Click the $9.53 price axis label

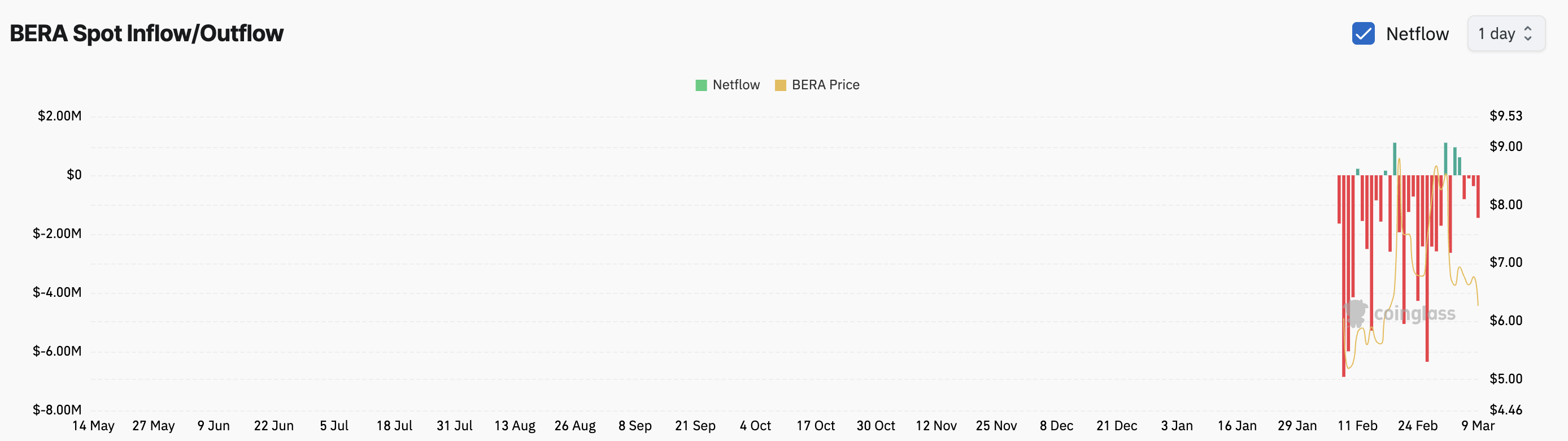coord(1505,116)
